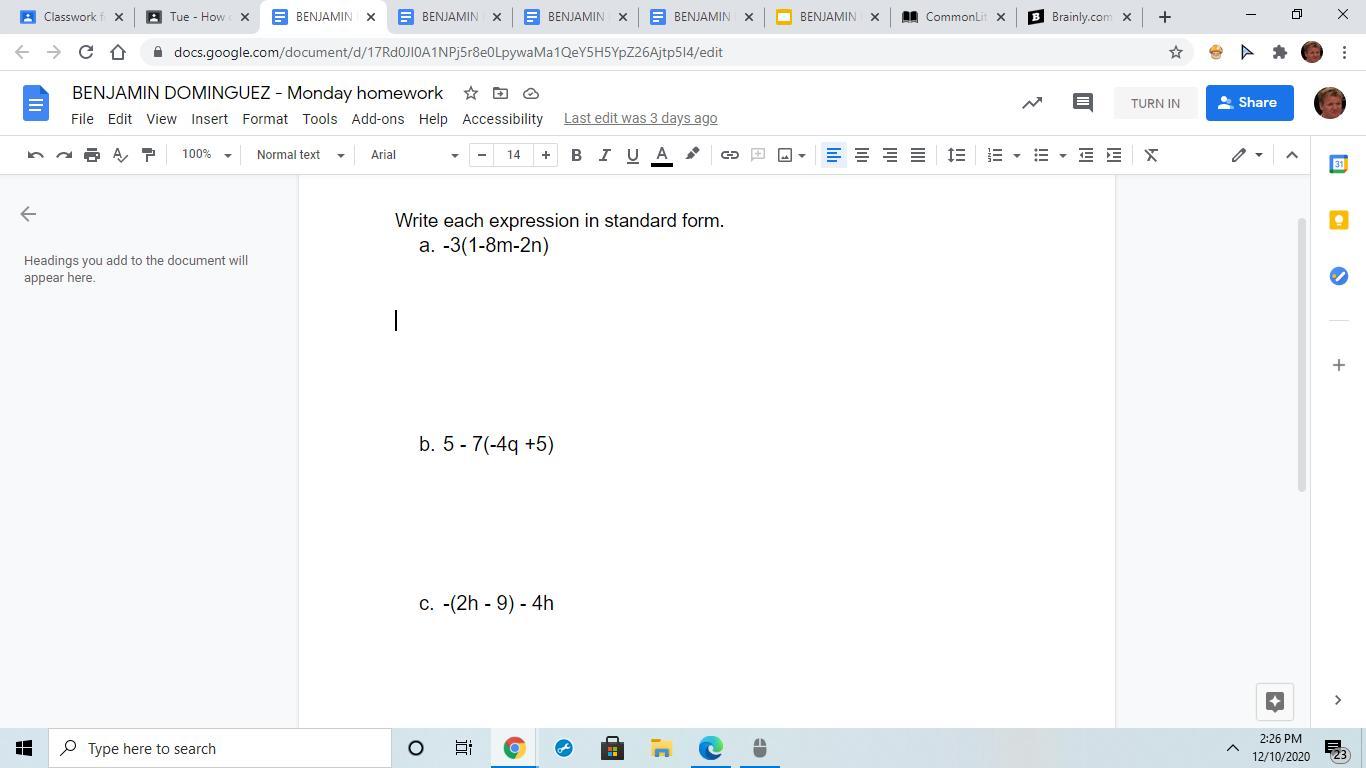Toggle italic formatting
Image resolution: width=1366 pixels, height=768 pixels.
(604, 155)
